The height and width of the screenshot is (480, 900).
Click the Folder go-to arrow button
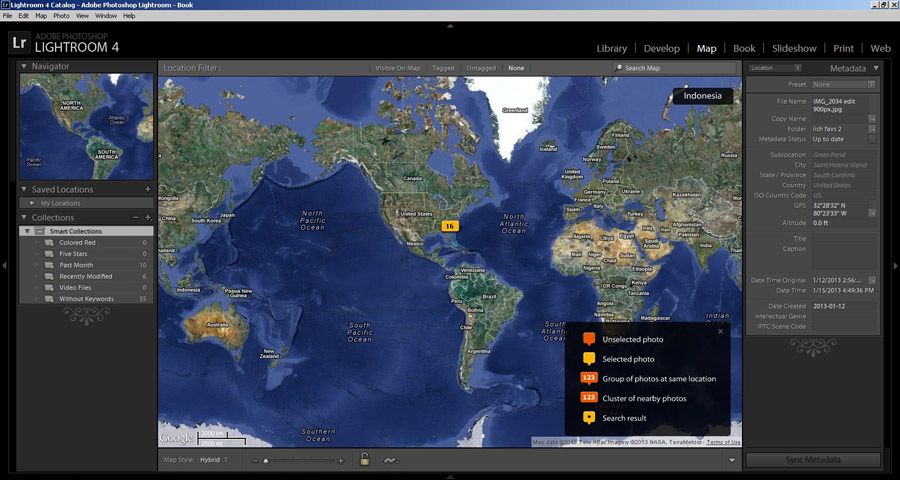pos(872,129)
